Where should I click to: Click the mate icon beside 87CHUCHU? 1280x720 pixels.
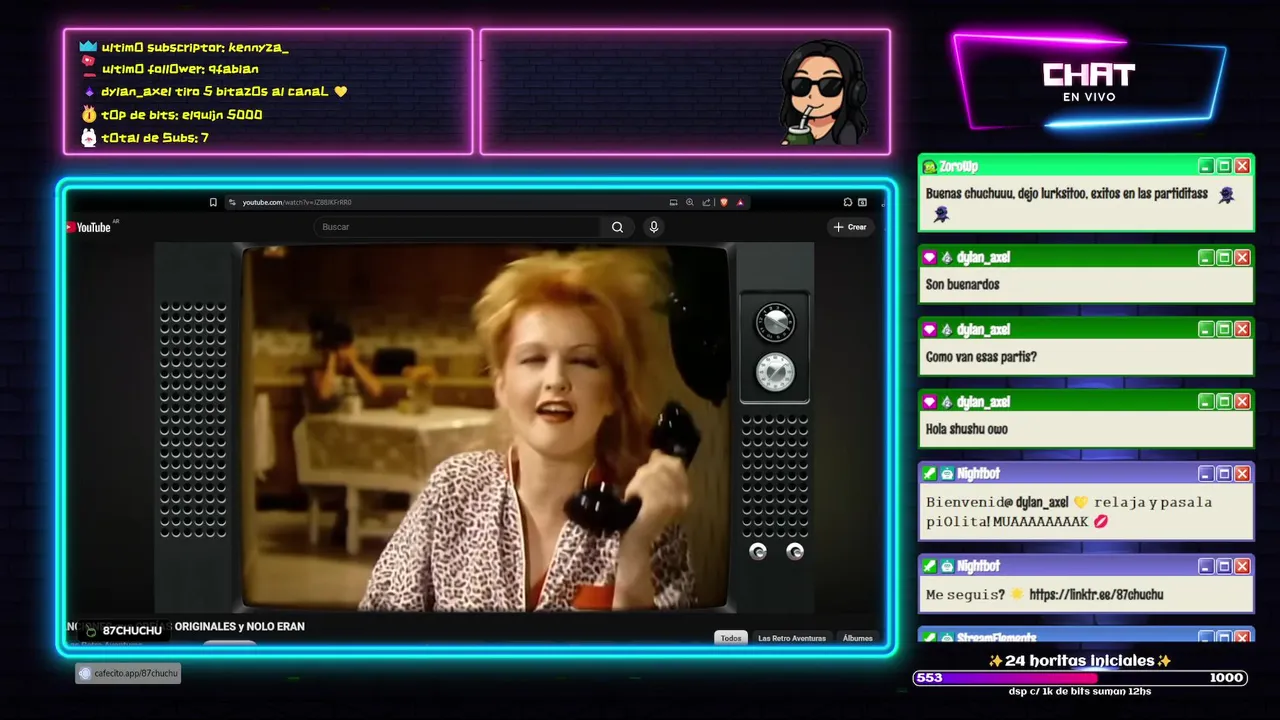point(91,631)
